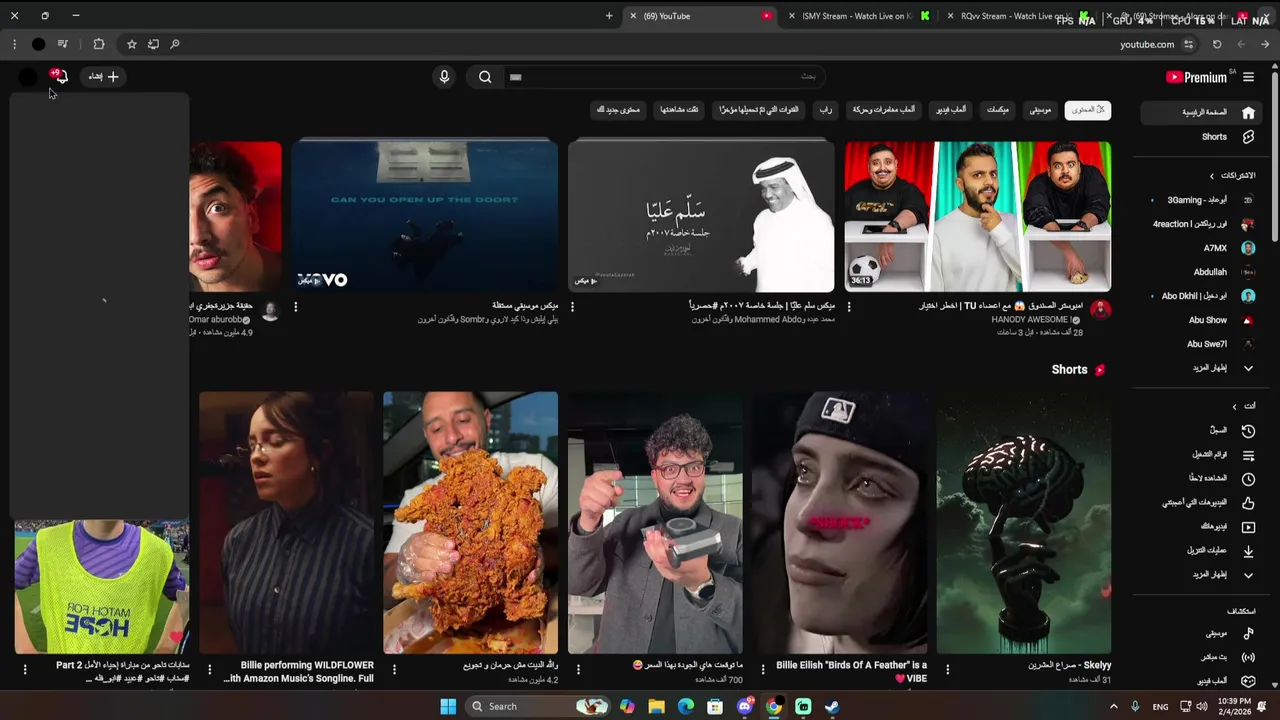The width and height of the screenshot is (1280, 720).
Task: Open Playlists in the sidebar
Action: point(1199,454)
